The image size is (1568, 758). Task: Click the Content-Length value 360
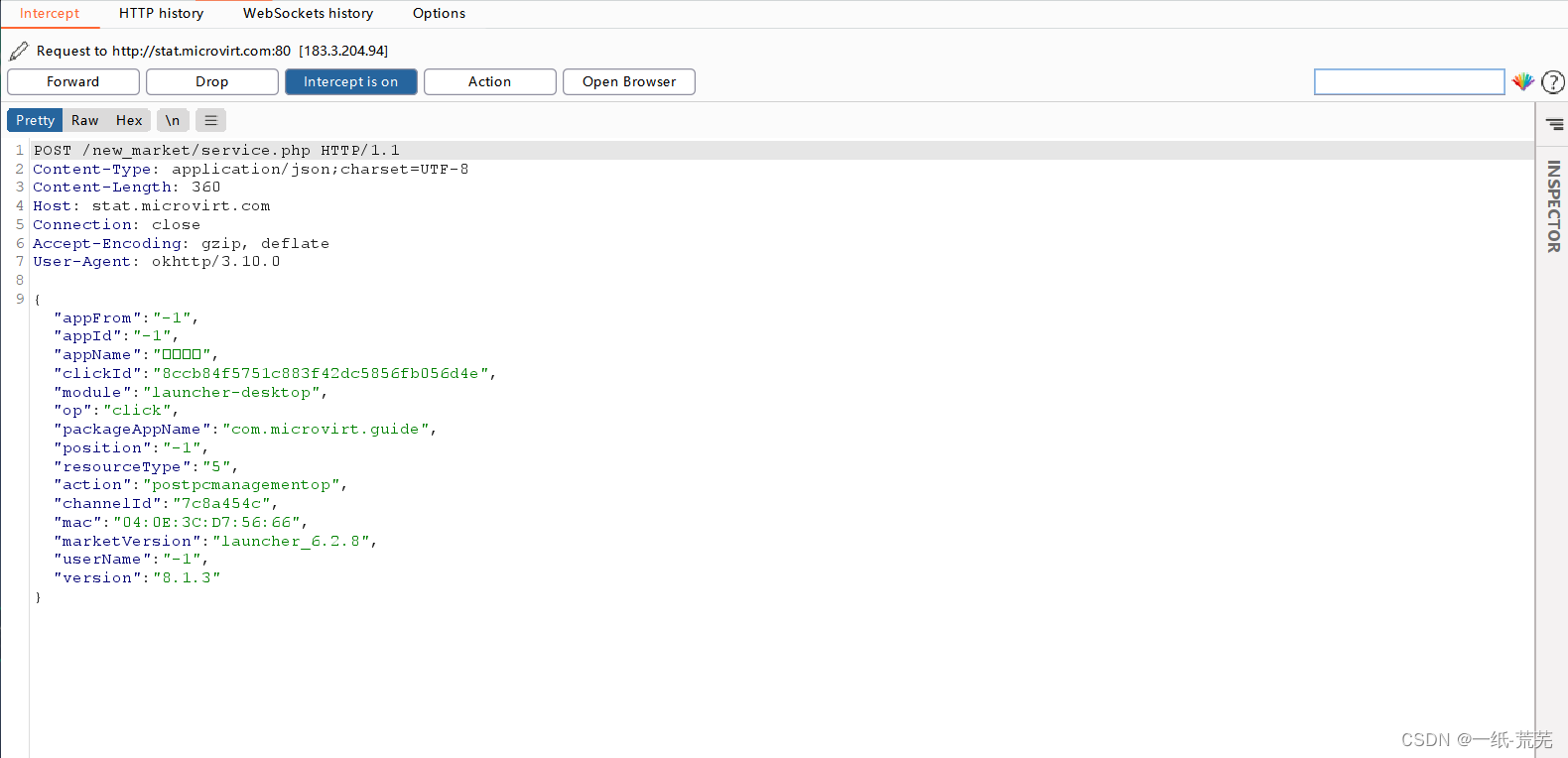(206, 188)
